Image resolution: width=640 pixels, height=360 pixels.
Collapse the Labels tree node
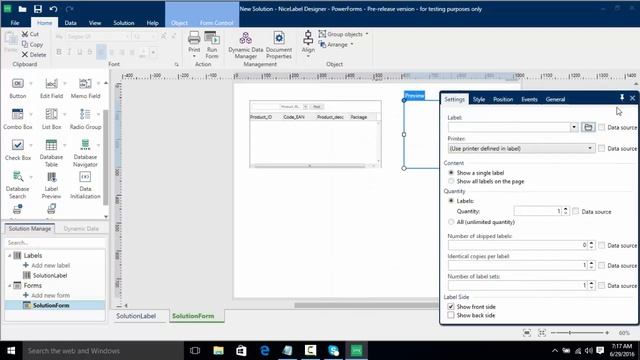tap(9, 256)
